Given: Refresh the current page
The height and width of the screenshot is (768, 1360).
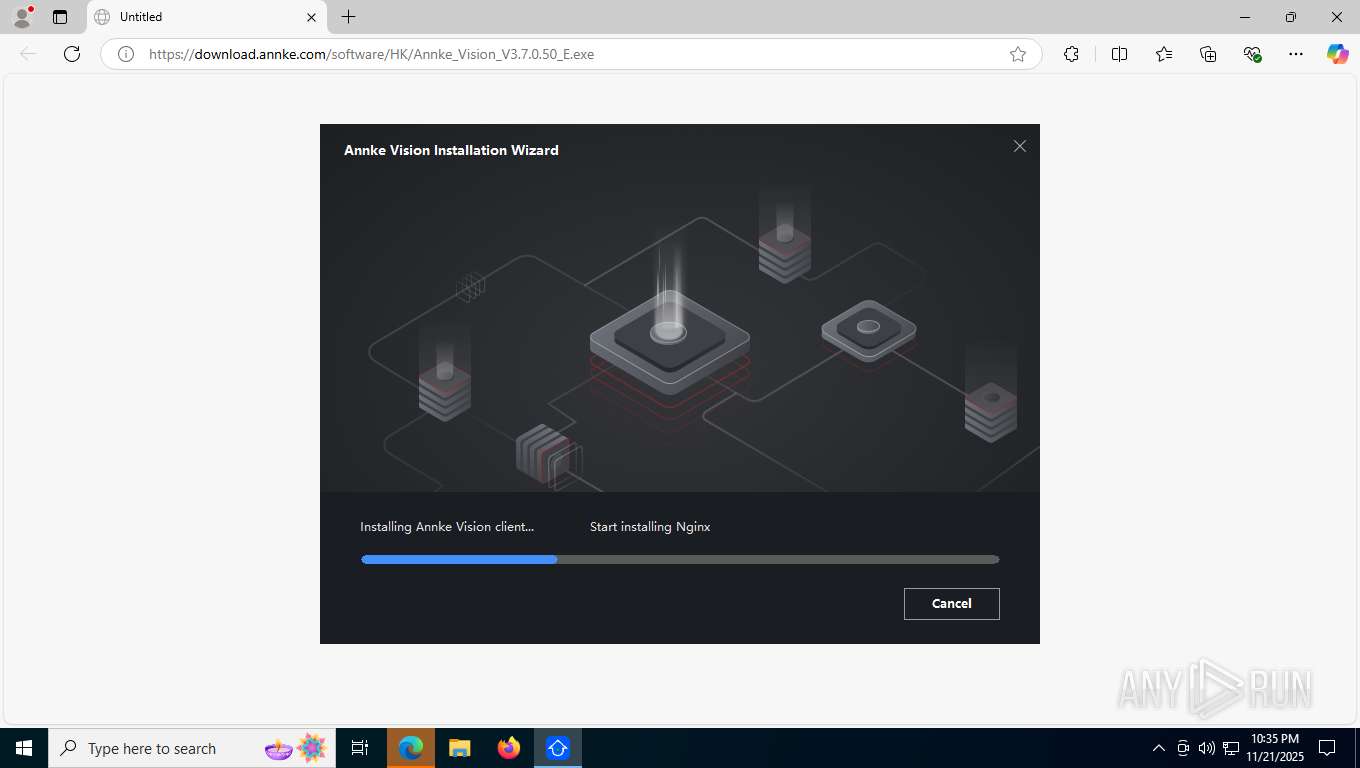Looking at the screenshot, I should pyautogui.click(x=72, y=54).
